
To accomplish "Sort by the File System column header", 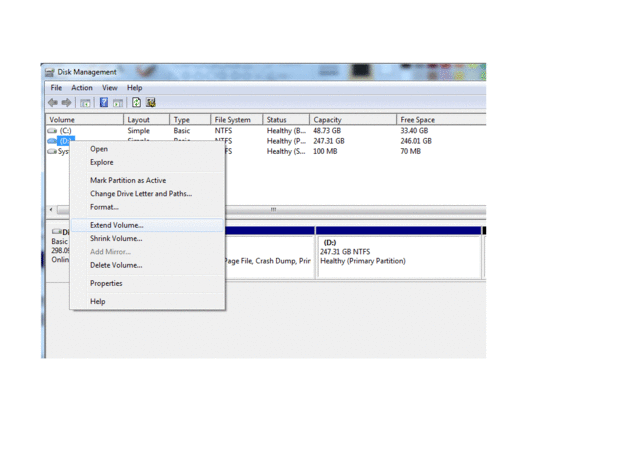I will click(237, 119).
